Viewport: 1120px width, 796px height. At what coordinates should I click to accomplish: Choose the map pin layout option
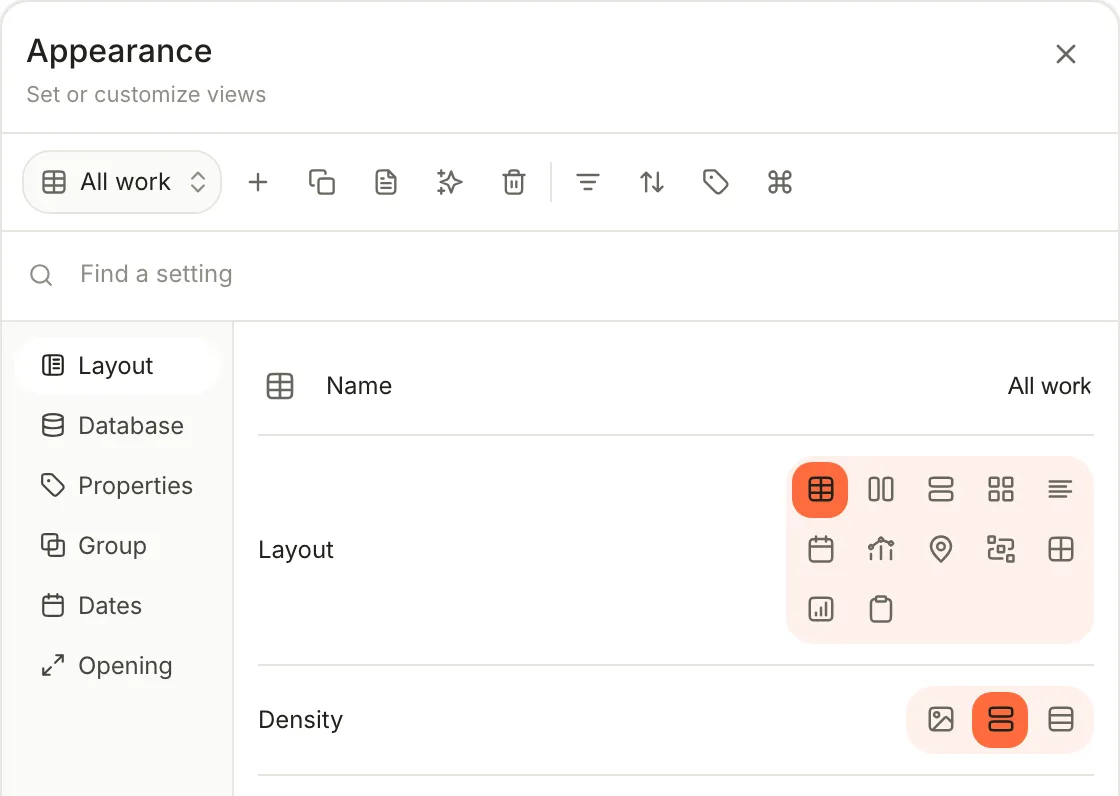click(x=941, y=549)
